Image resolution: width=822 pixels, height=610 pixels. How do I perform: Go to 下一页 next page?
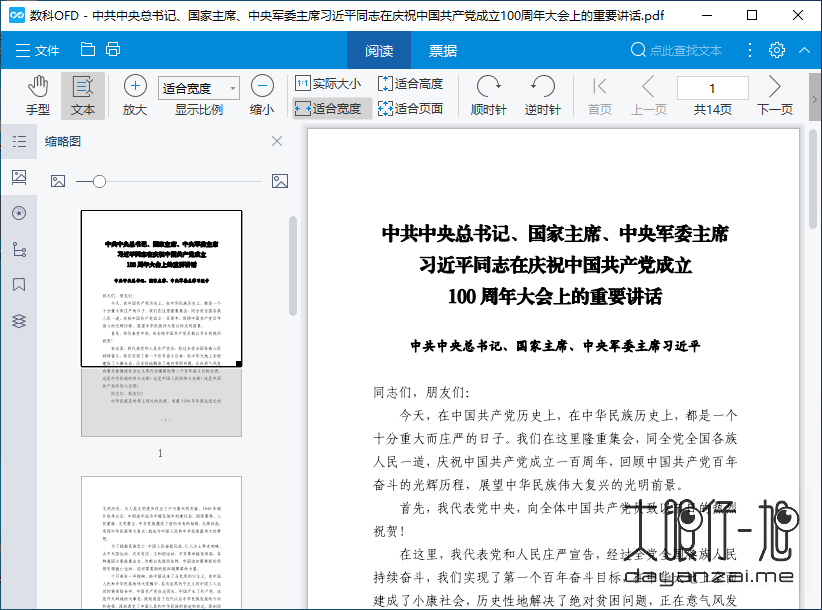point(775,95)
